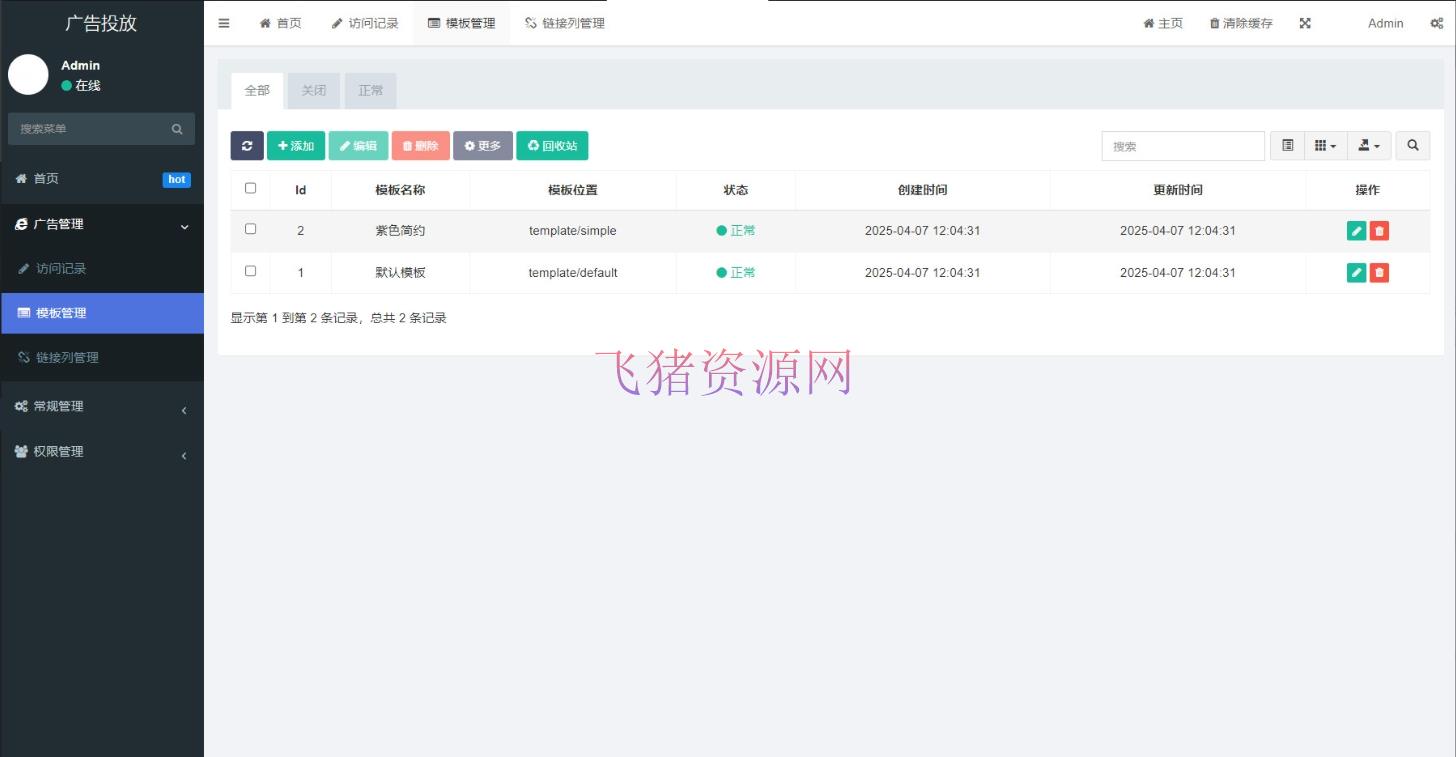This screenshot has height=757, width=1456.
Task: Sort by the Id column header
Action: point(300,190)
